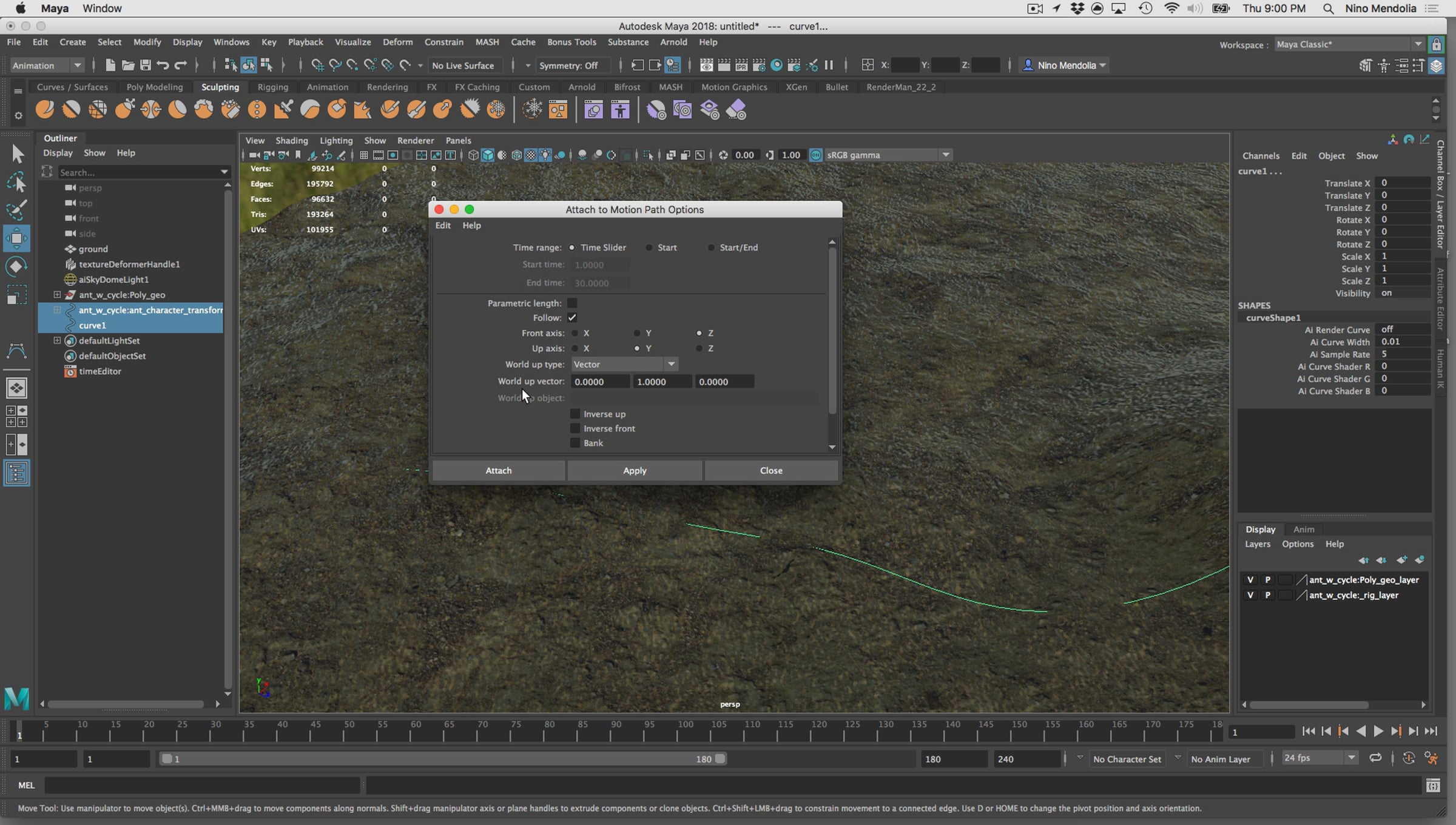Enable the Parametric length checkbox
This screenshot has width=1456, height=825.
pyautogui.click(x=572, y=303)
